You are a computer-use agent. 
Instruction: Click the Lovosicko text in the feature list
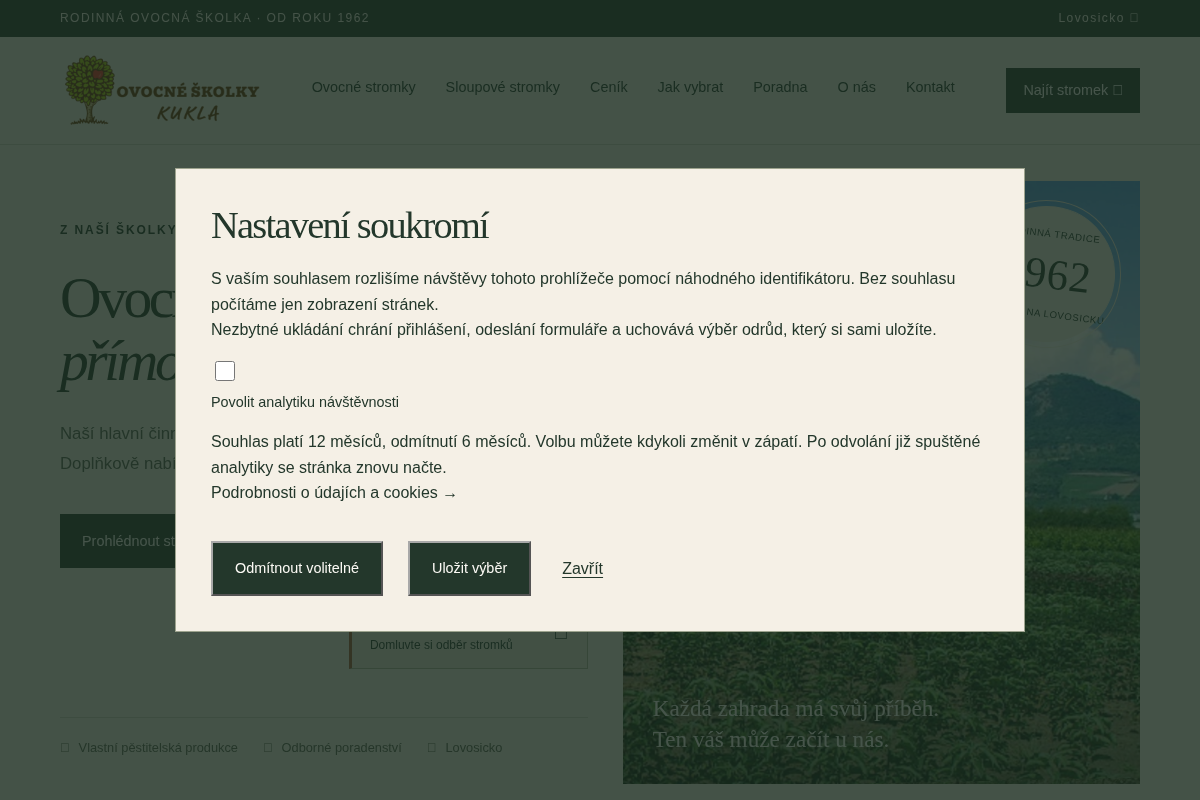[x=473, y=747]
